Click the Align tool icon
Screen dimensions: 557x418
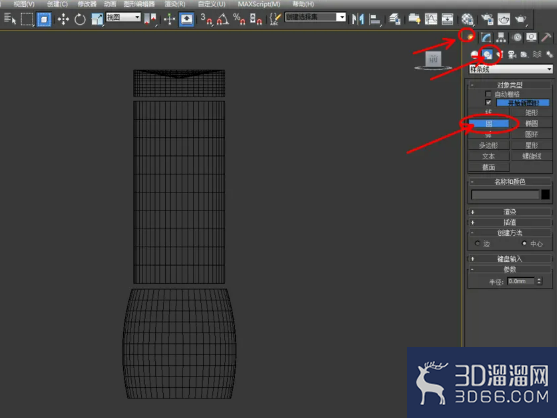point(375,19)
